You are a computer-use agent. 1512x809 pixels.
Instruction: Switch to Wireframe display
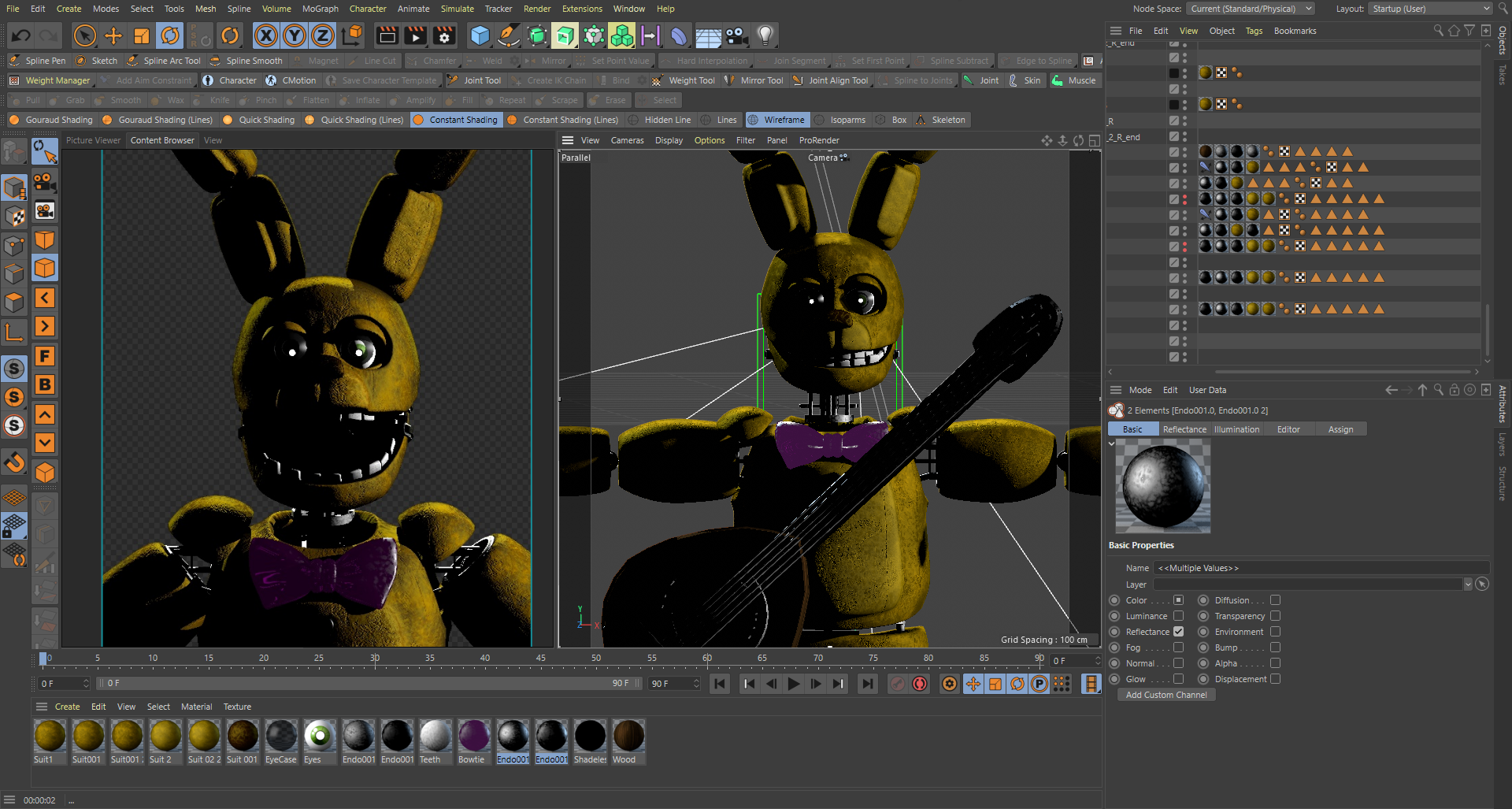[776, 120]
